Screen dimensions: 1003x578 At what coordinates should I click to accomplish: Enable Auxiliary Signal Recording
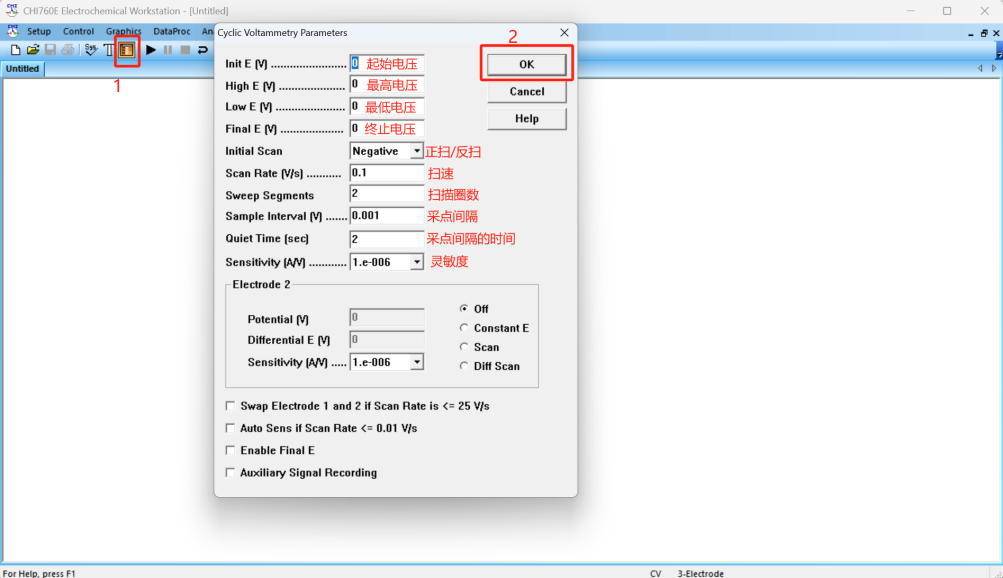pyautogui.click(x=230, y=473)
